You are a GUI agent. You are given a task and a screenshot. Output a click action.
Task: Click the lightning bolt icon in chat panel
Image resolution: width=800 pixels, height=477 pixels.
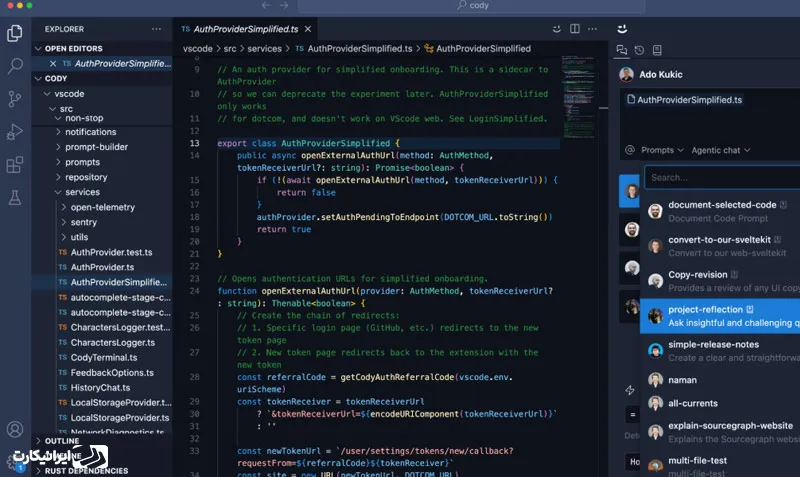630,391
